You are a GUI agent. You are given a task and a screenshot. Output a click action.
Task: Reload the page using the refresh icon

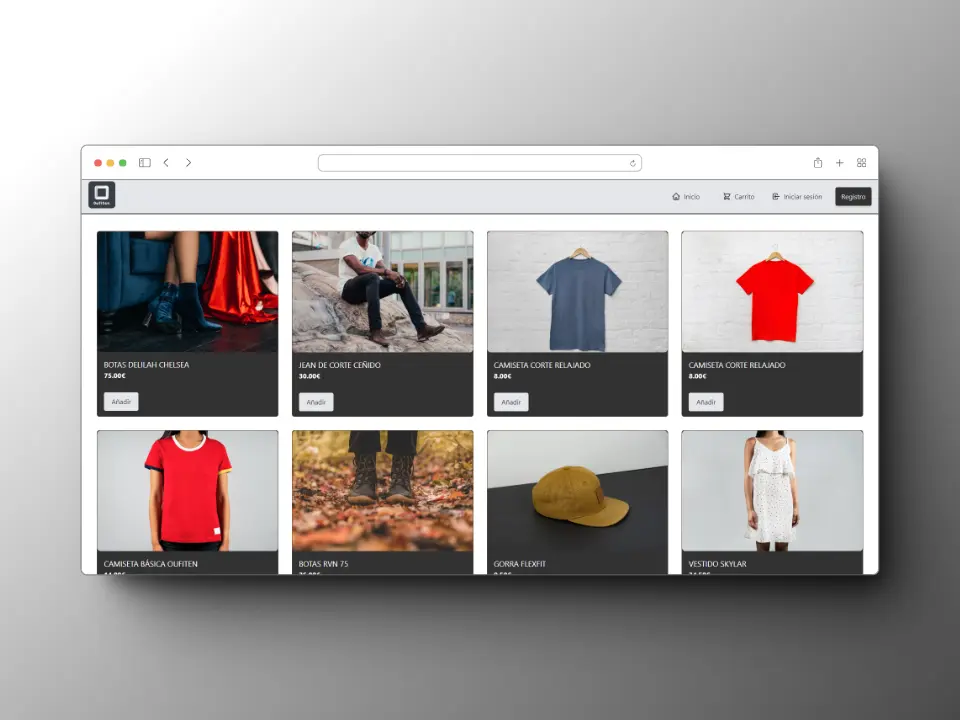click(x=632, y=163)
